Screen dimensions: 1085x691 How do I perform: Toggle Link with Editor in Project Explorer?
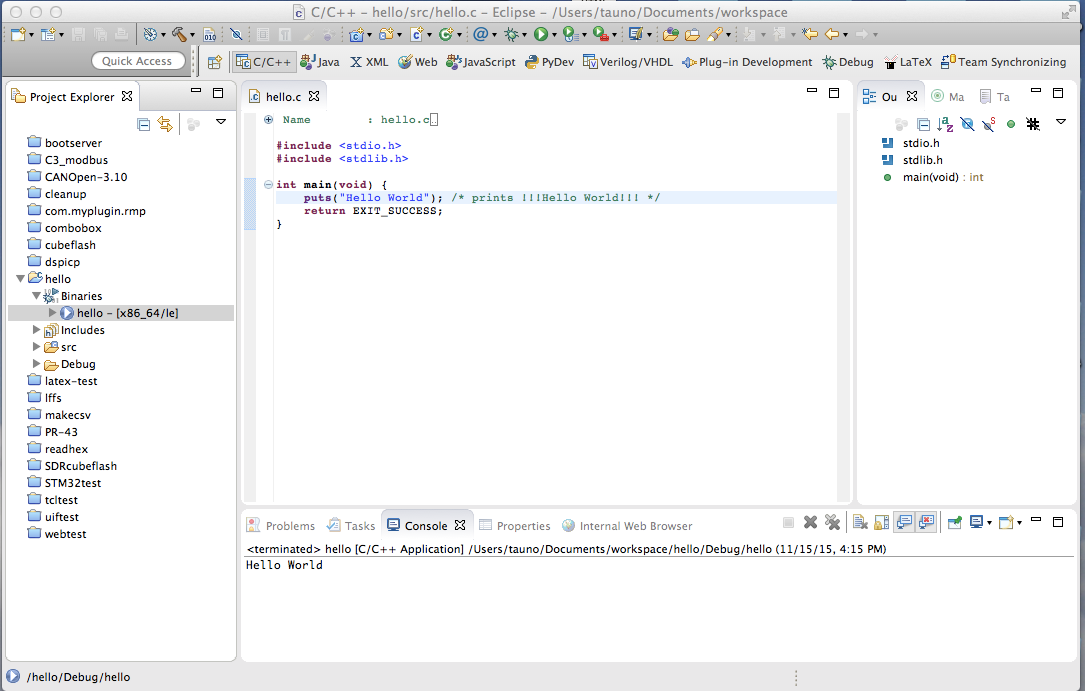coord(165,124)
